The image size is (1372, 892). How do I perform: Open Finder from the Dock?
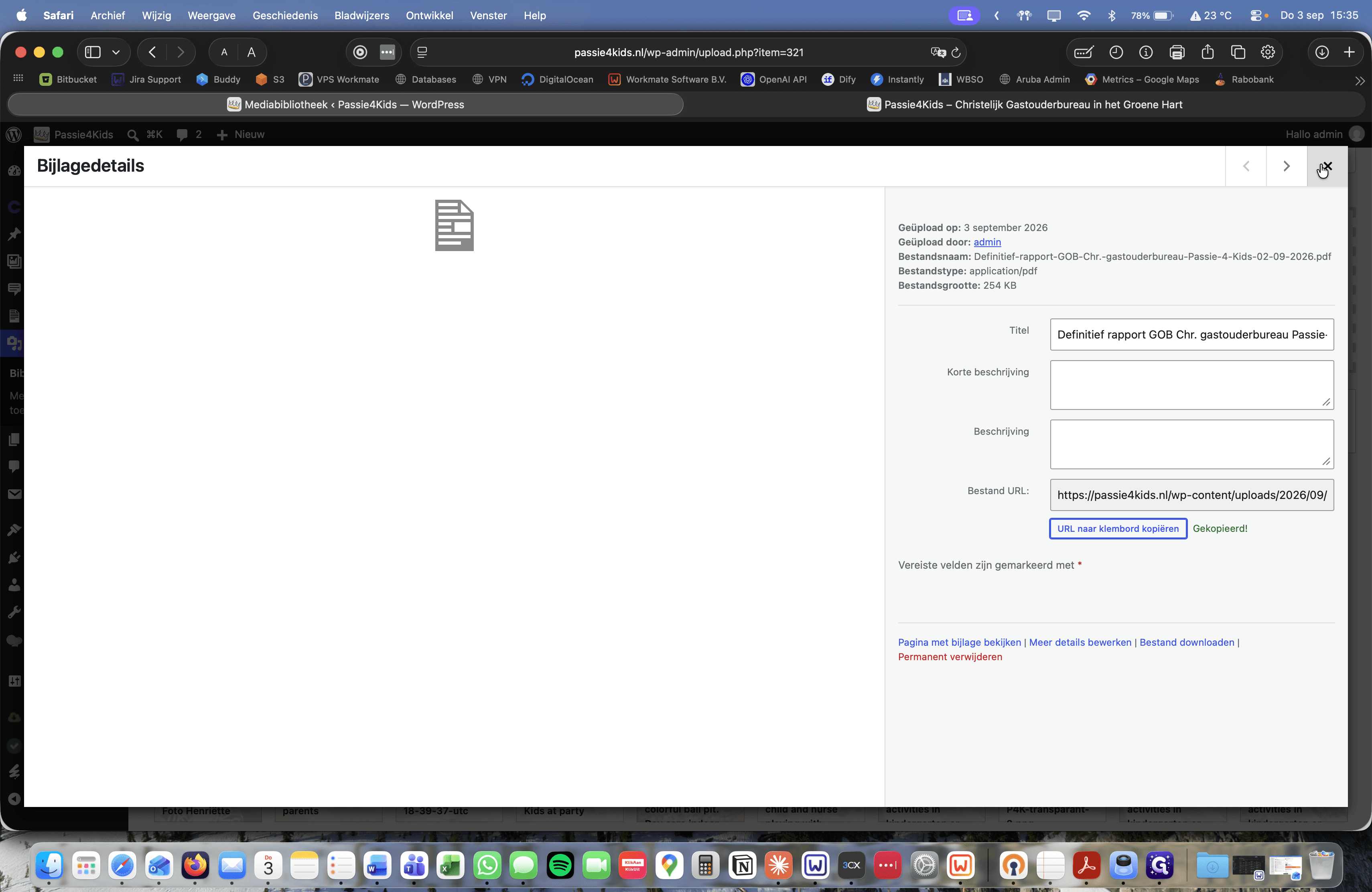pyautogui.click(x=50, y=865)
